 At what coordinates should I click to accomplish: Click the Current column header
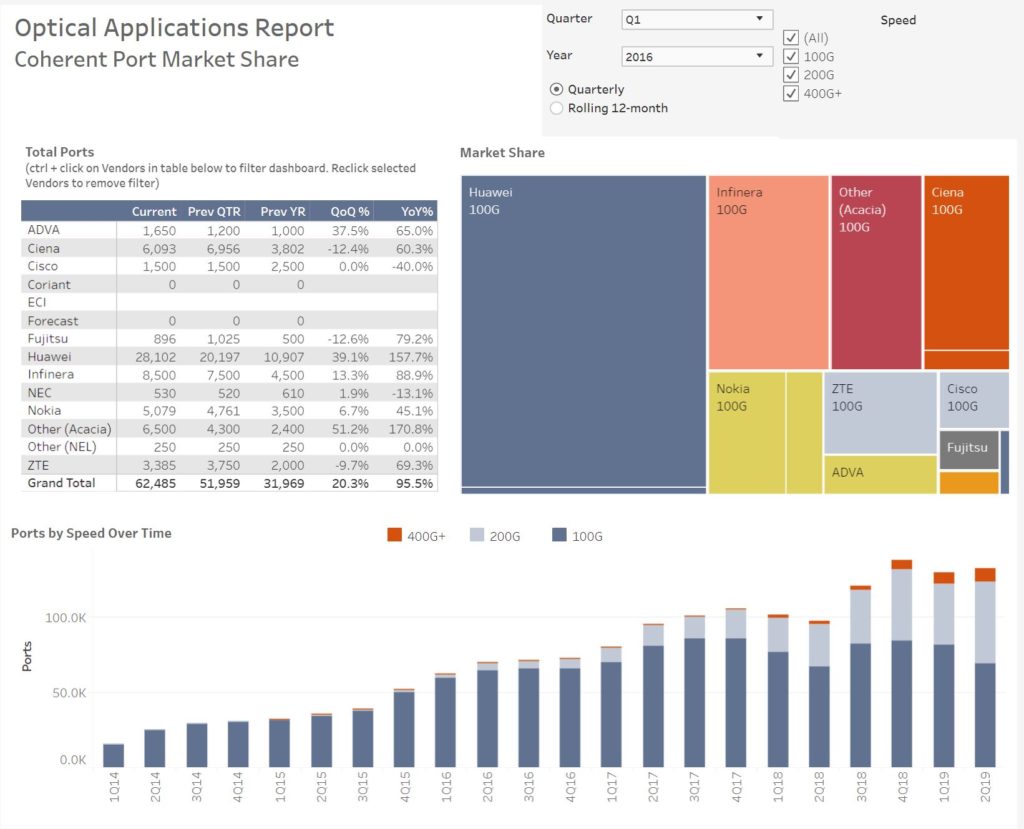154,211
